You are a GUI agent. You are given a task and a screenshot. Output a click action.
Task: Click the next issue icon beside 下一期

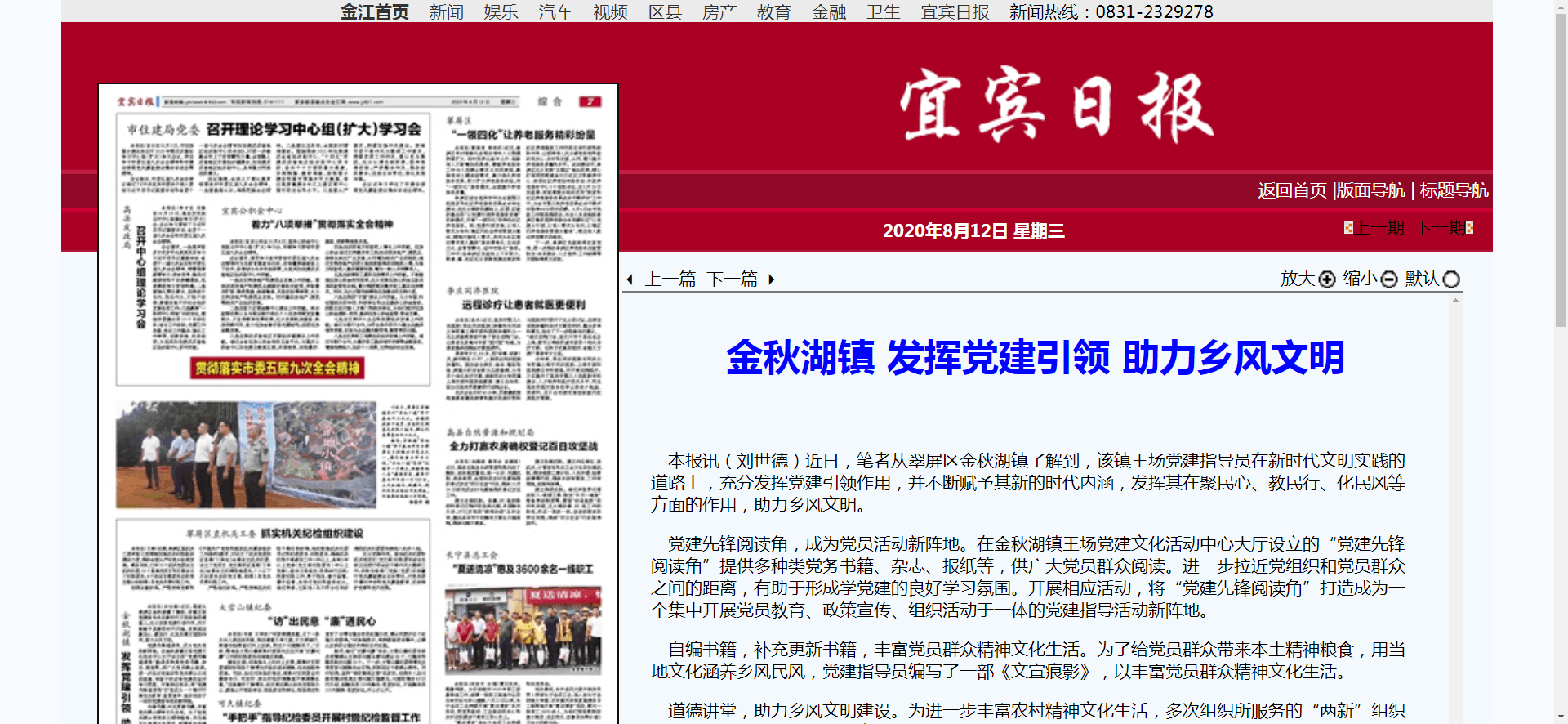click(x=1469, y=227)
